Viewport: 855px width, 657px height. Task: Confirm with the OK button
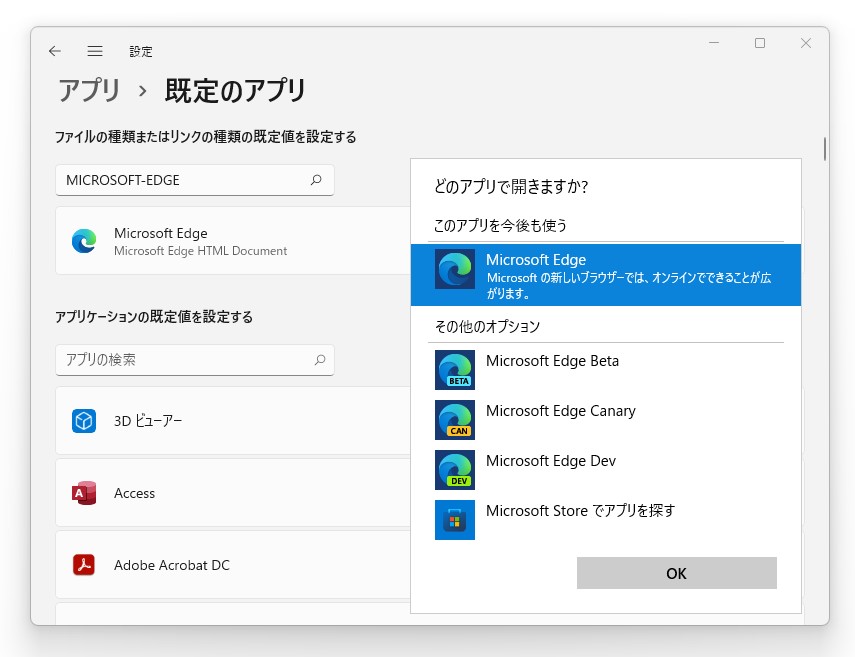pos(676,573)
